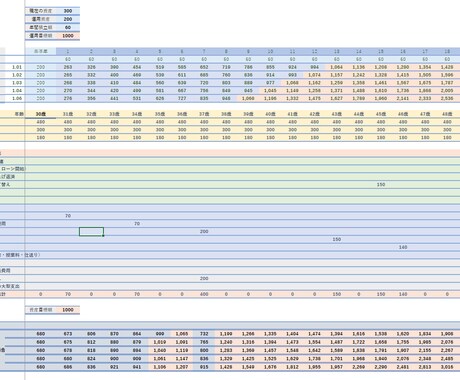
Task: Select the cell showing 2,813
Action: (x=425, y=367)
